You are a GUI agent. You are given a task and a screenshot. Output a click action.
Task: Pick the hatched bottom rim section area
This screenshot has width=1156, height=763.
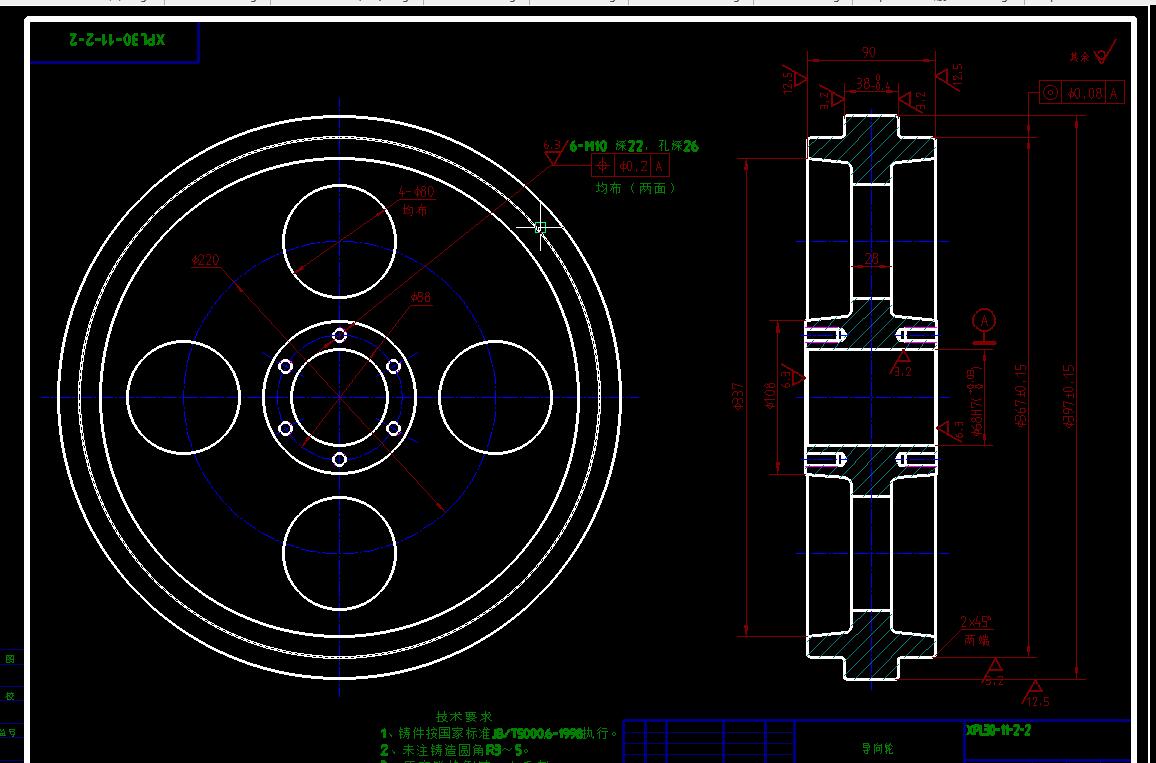coord(871,645)
